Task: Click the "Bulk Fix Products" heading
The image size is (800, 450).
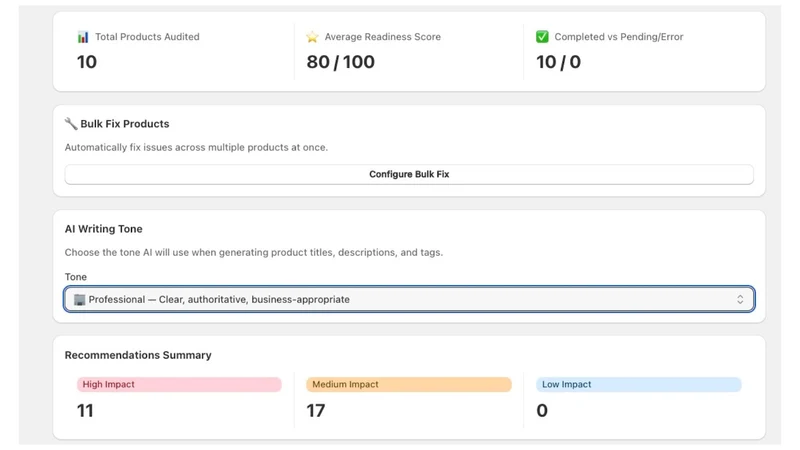Action: pyautogui.click(x=124, y=123)
